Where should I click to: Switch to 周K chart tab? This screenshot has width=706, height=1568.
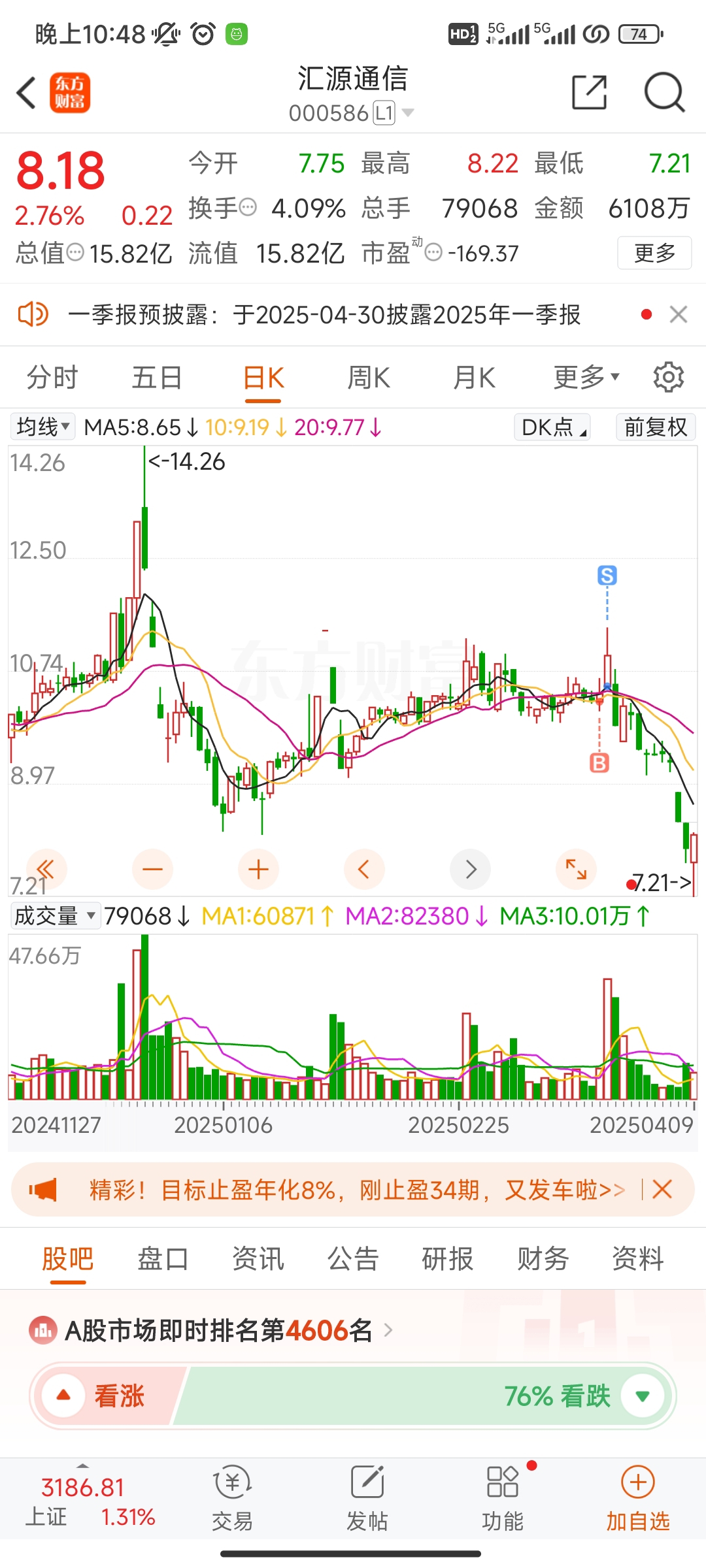point(369,377)
